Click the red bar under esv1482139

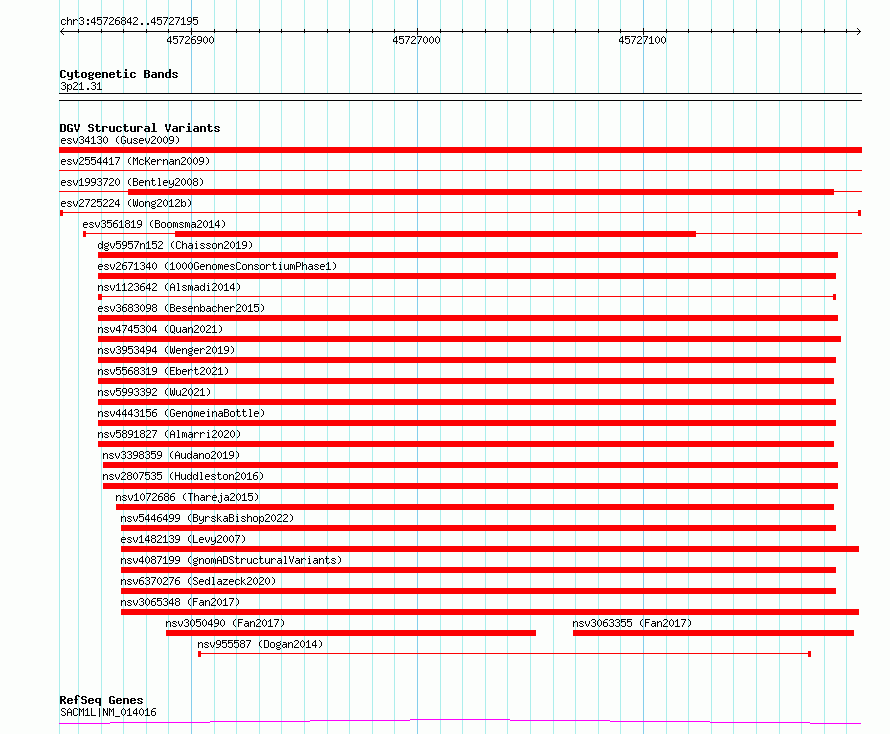pyautogui.click(x=490, y=549)
